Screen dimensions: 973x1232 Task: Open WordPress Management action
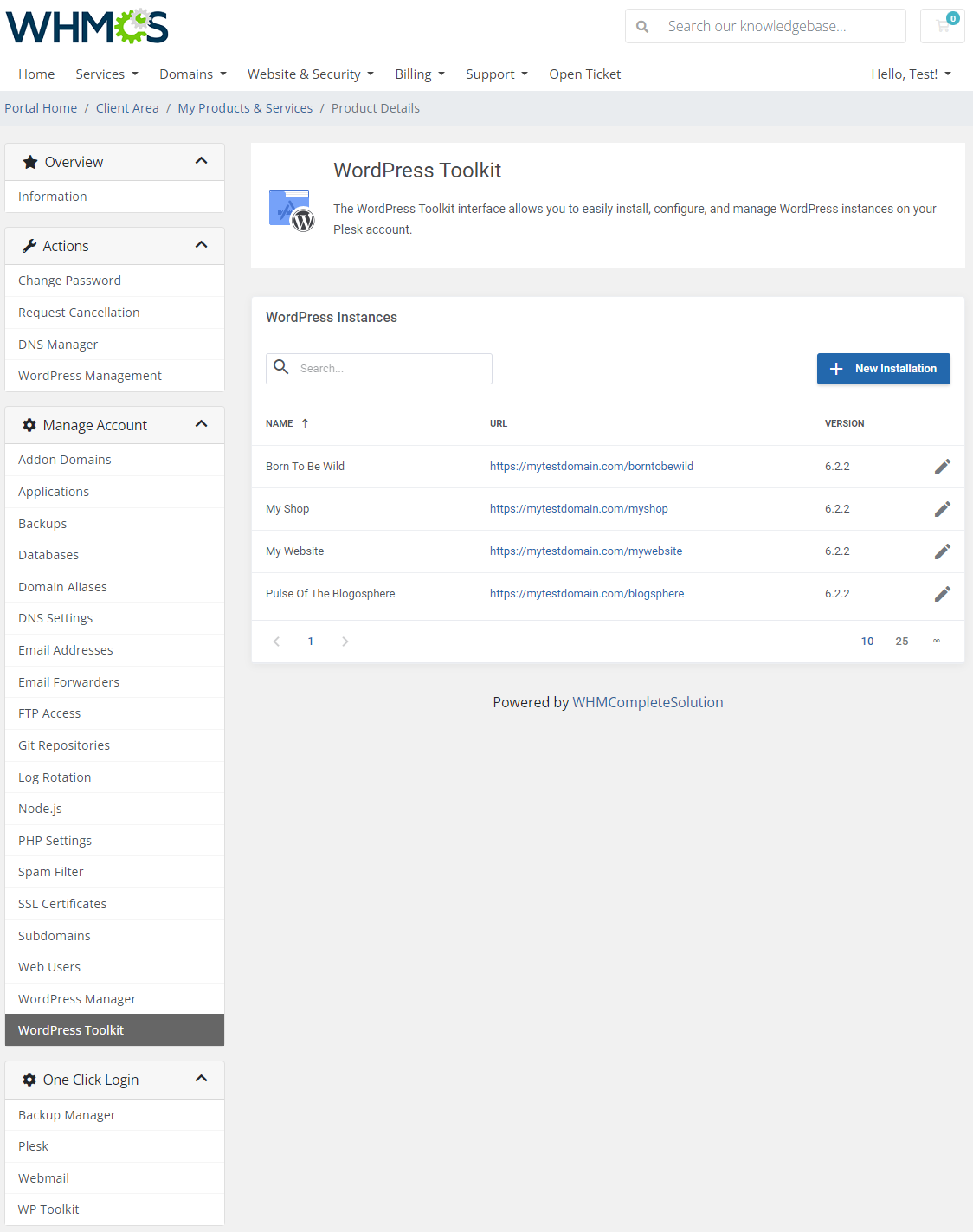tap(114, 376)
